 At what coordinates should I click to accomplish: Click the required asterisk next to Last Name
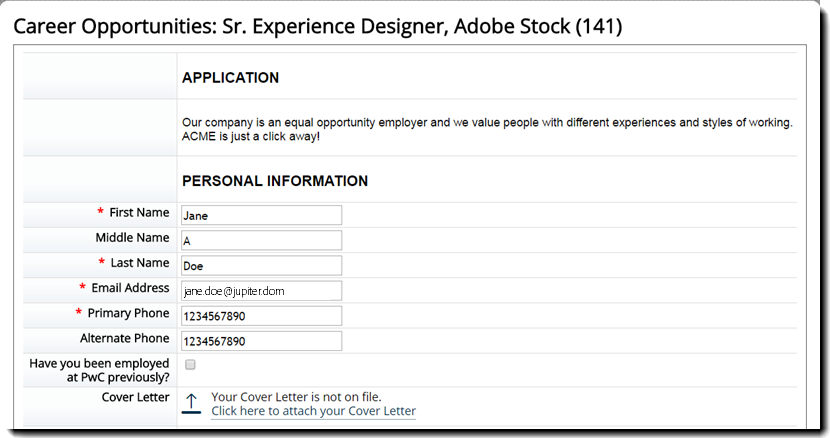pyautogui.click(x=100, y=263)
